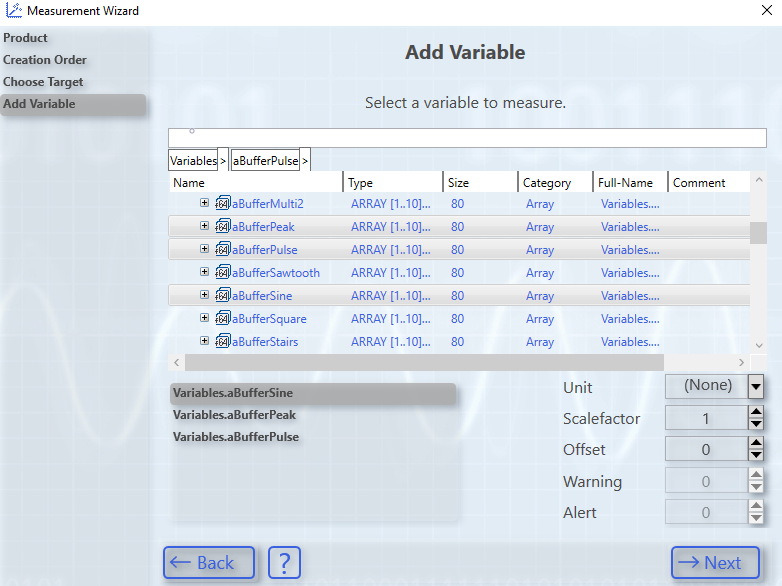Viewport: 782px width, 586px height.
Task: Sort by the Comment column header
Action: (709, 183)
